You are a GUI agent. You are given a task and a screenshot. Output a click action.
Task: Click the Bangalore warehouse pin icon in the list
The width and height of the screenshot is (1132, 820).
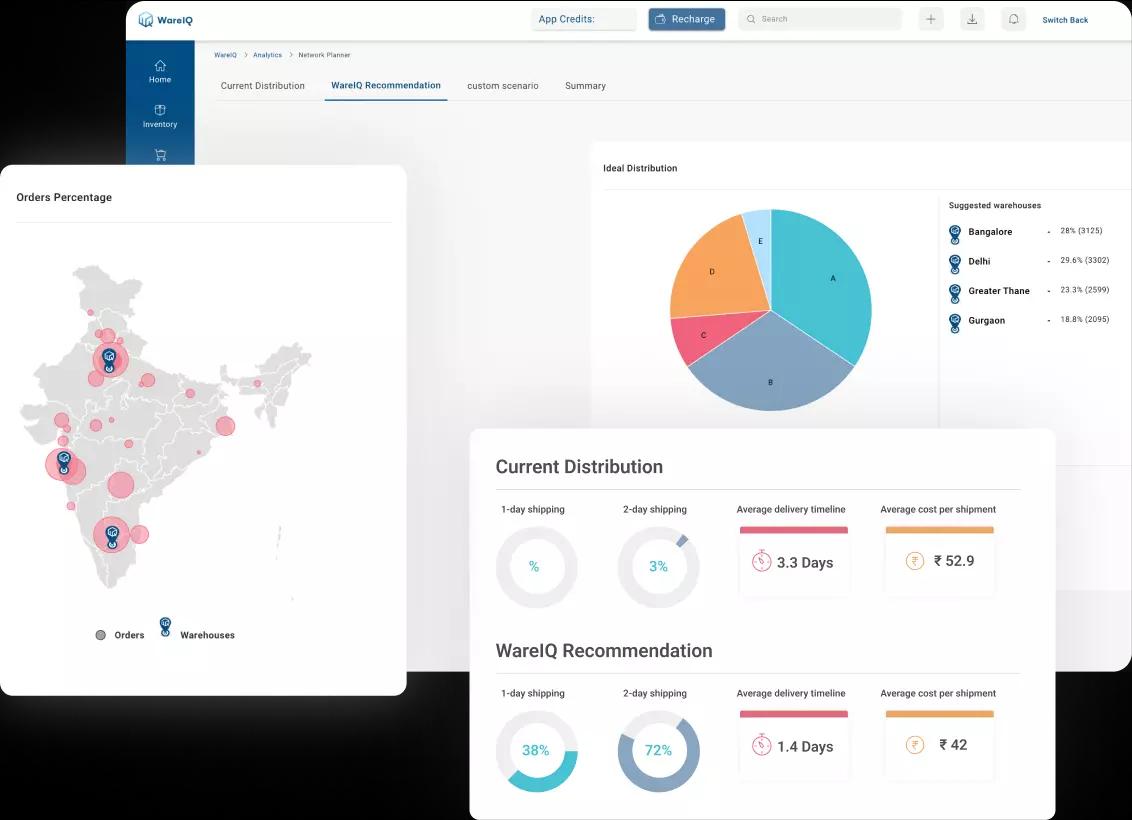click(955, 235)
